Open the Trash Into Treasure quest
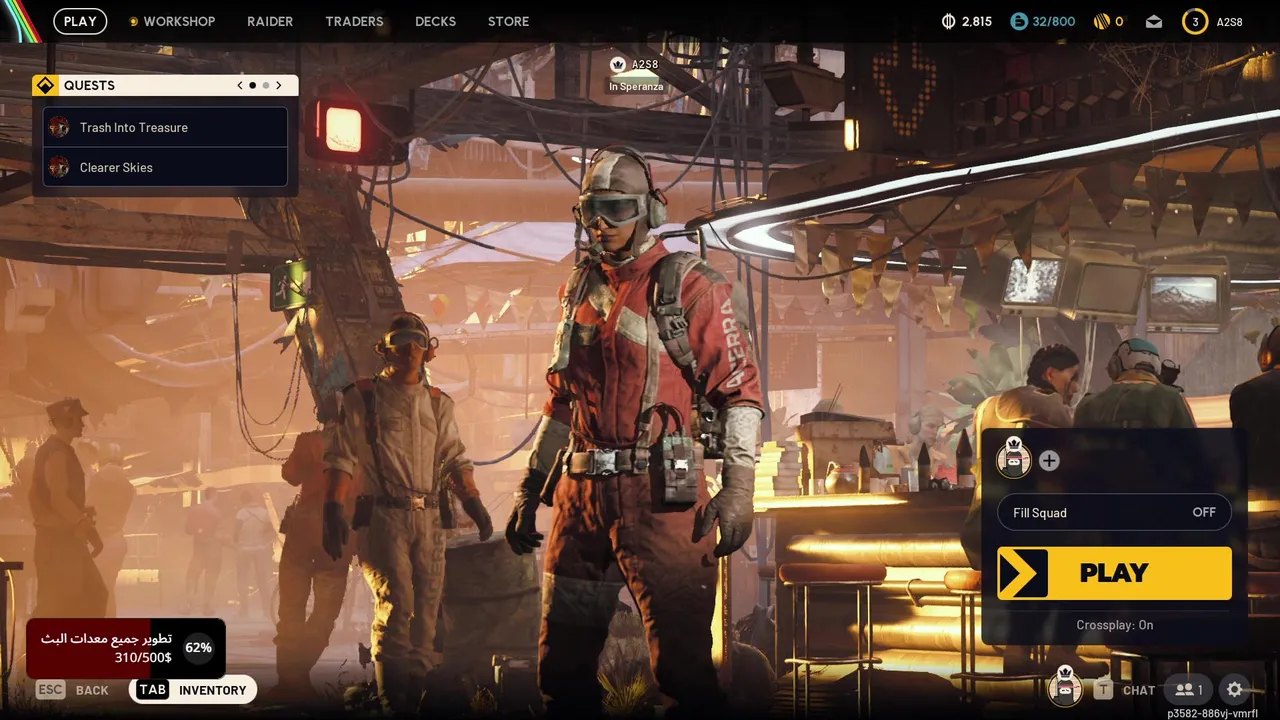 pos(165,127)
